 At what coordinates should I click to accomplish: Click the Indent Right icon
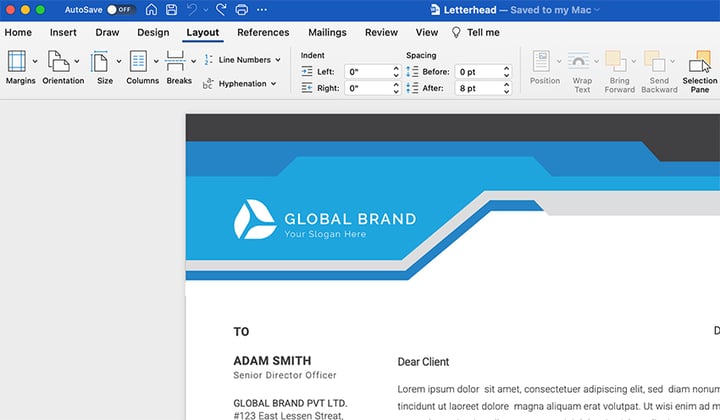307,88
